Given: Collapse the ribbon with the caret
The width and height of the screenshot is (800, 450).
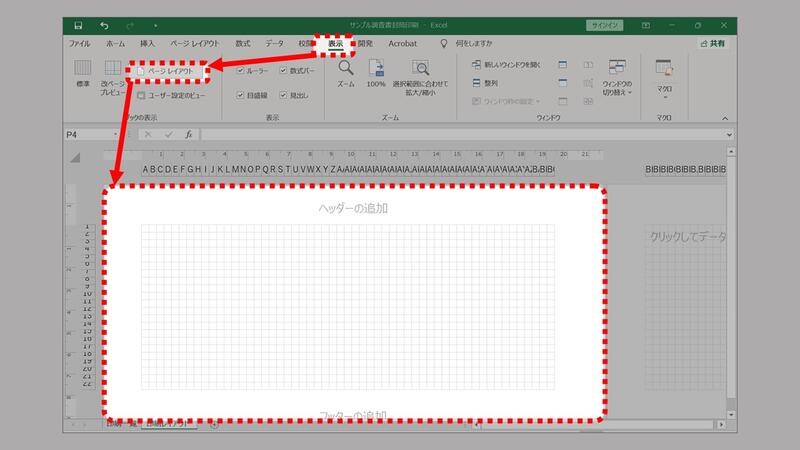Looking at the screenshot, I should point(725,118).
